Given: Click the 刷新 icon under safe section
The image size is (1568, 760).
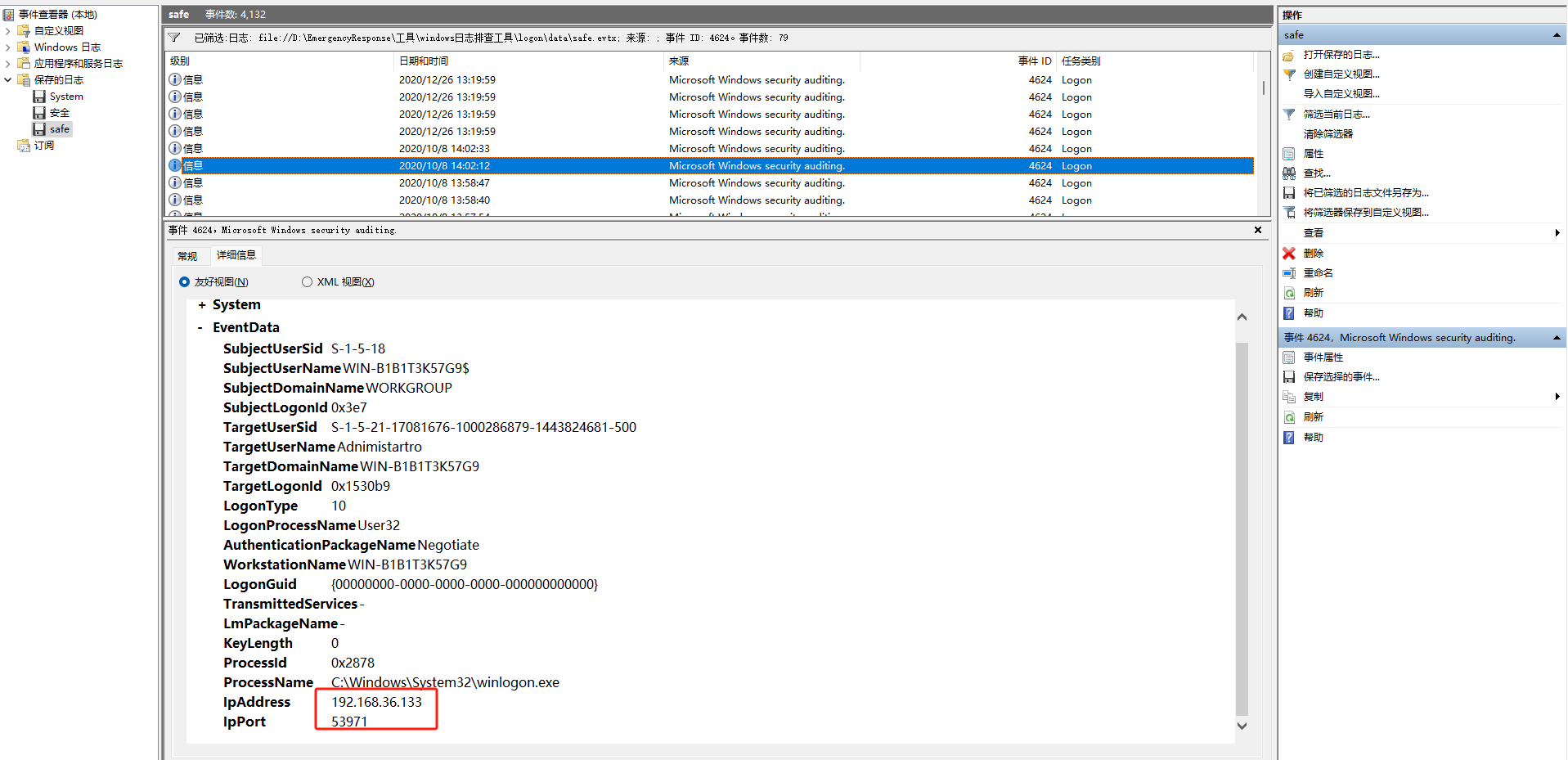Looking at the screenshot, I should click(x=1289, y=293).
